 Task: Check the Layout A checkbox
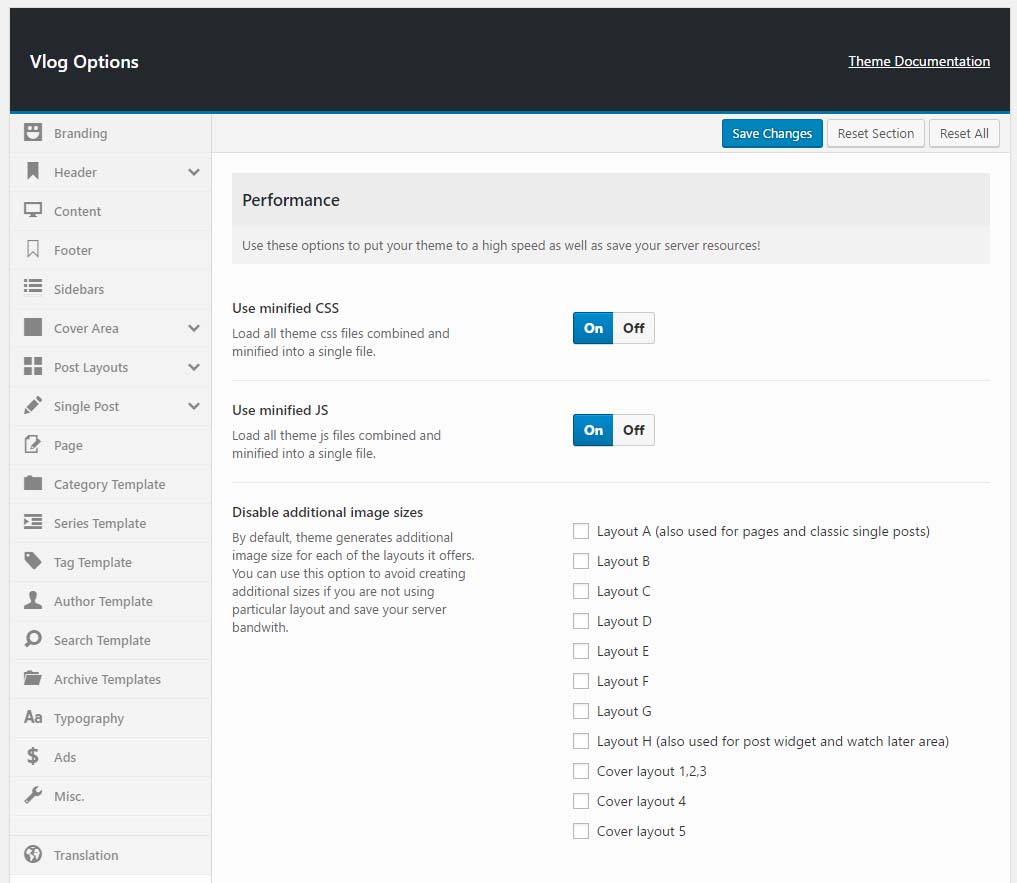580,531
